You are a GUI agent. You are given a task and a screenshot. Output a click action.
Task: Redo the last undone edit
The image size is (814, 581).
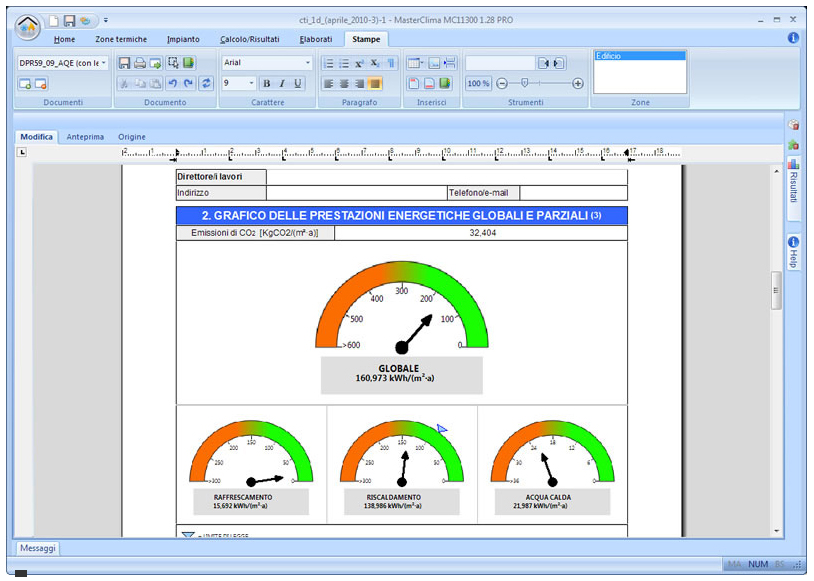click(188, 83)
